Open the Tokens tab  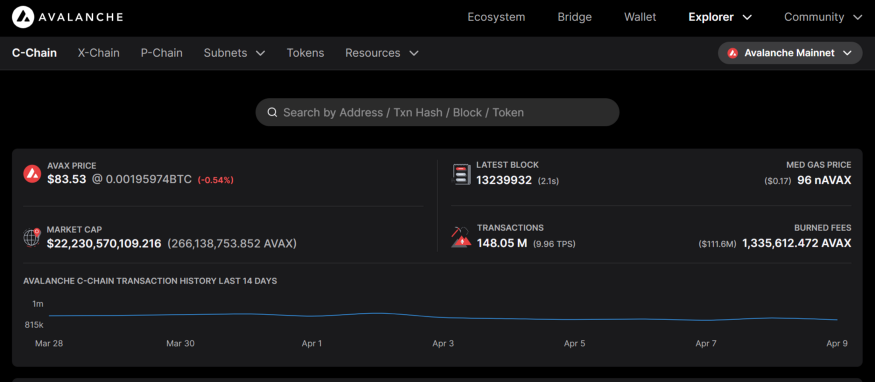point(305,53)
